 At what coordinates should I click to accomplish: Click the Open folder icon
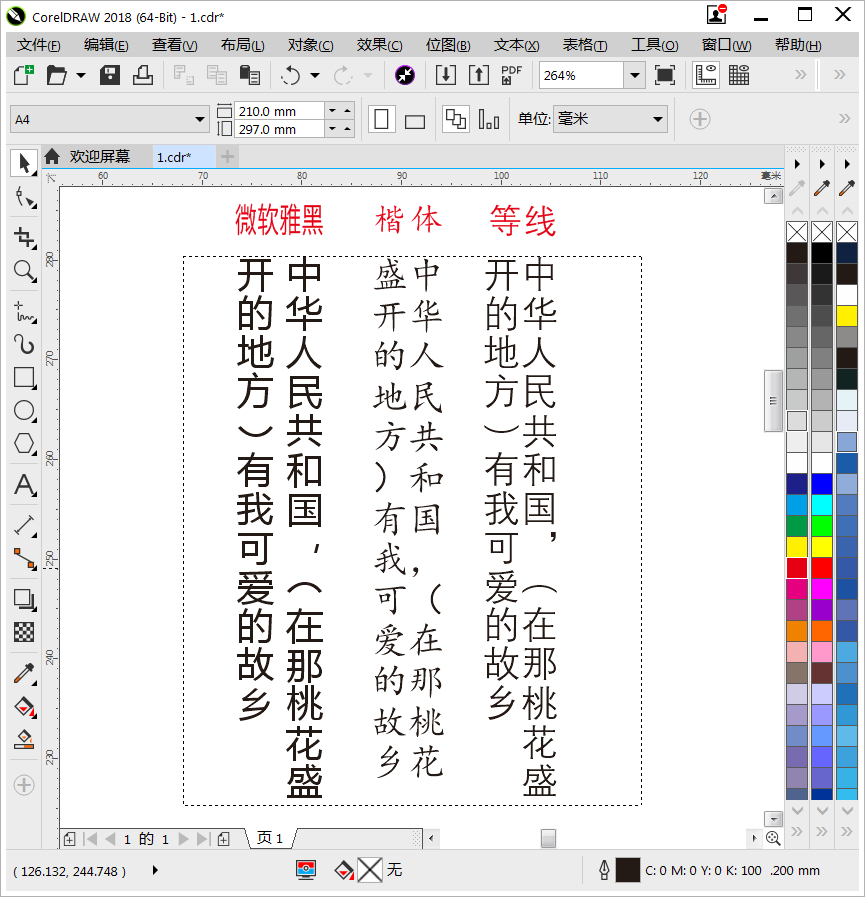57,75
